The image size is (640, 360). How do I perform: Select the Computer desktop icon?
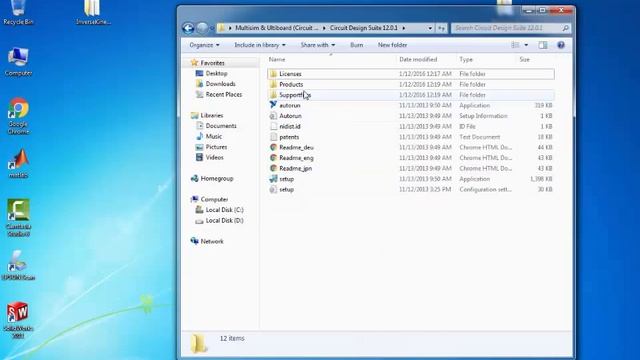tap(18, 61)
